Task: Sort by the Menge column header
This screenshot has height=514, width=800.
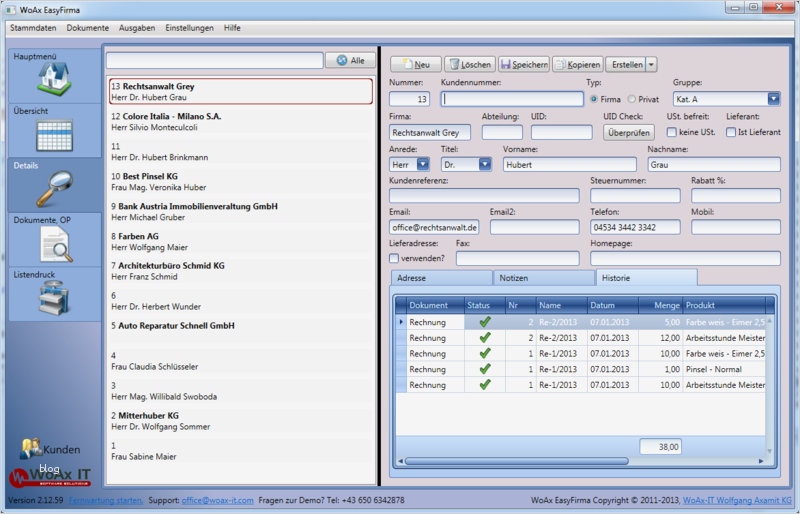Action: coord(661,305)
